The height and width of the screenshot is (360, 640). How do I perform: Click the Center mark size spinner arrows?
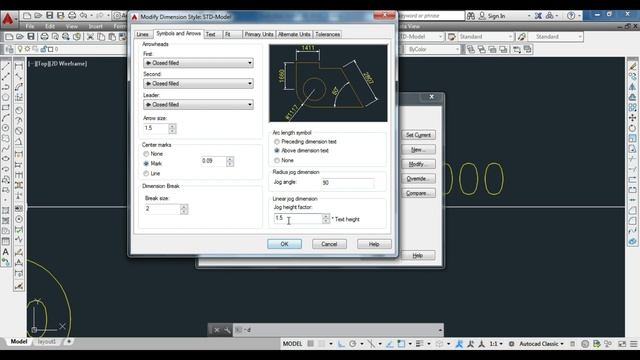(230, 161)
